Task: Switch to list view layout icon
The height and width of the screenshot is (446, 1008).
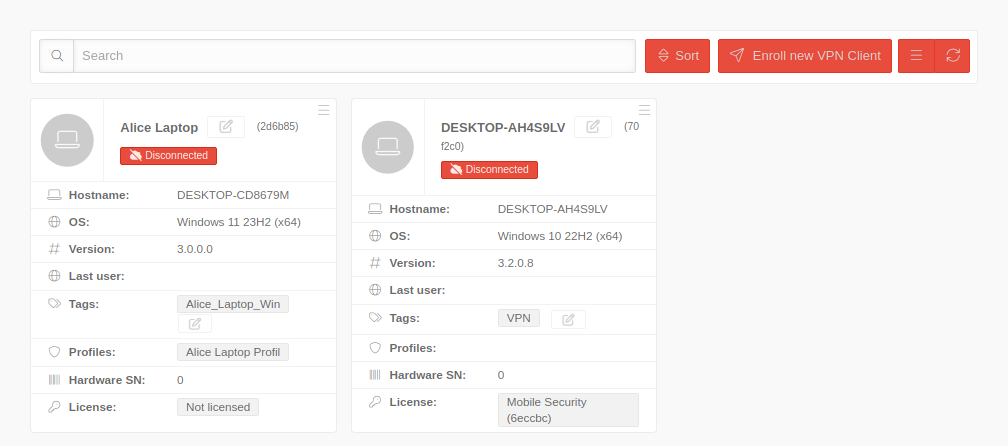Action: tap(916, 56)
